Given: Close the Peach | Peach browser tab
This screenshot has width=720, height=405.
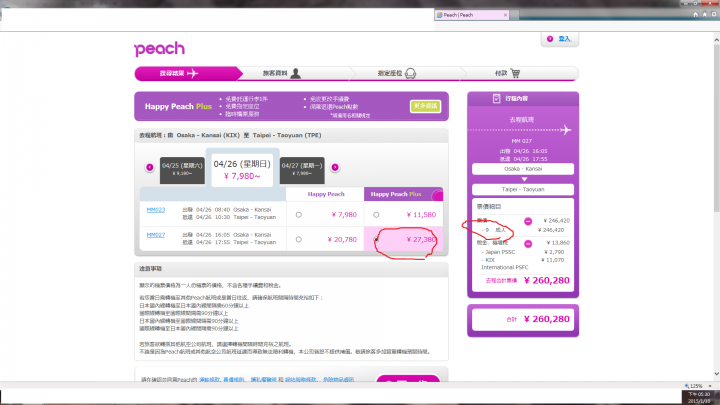Looking at the screenshot, I should pyautogui.click(x=505, y=15).
